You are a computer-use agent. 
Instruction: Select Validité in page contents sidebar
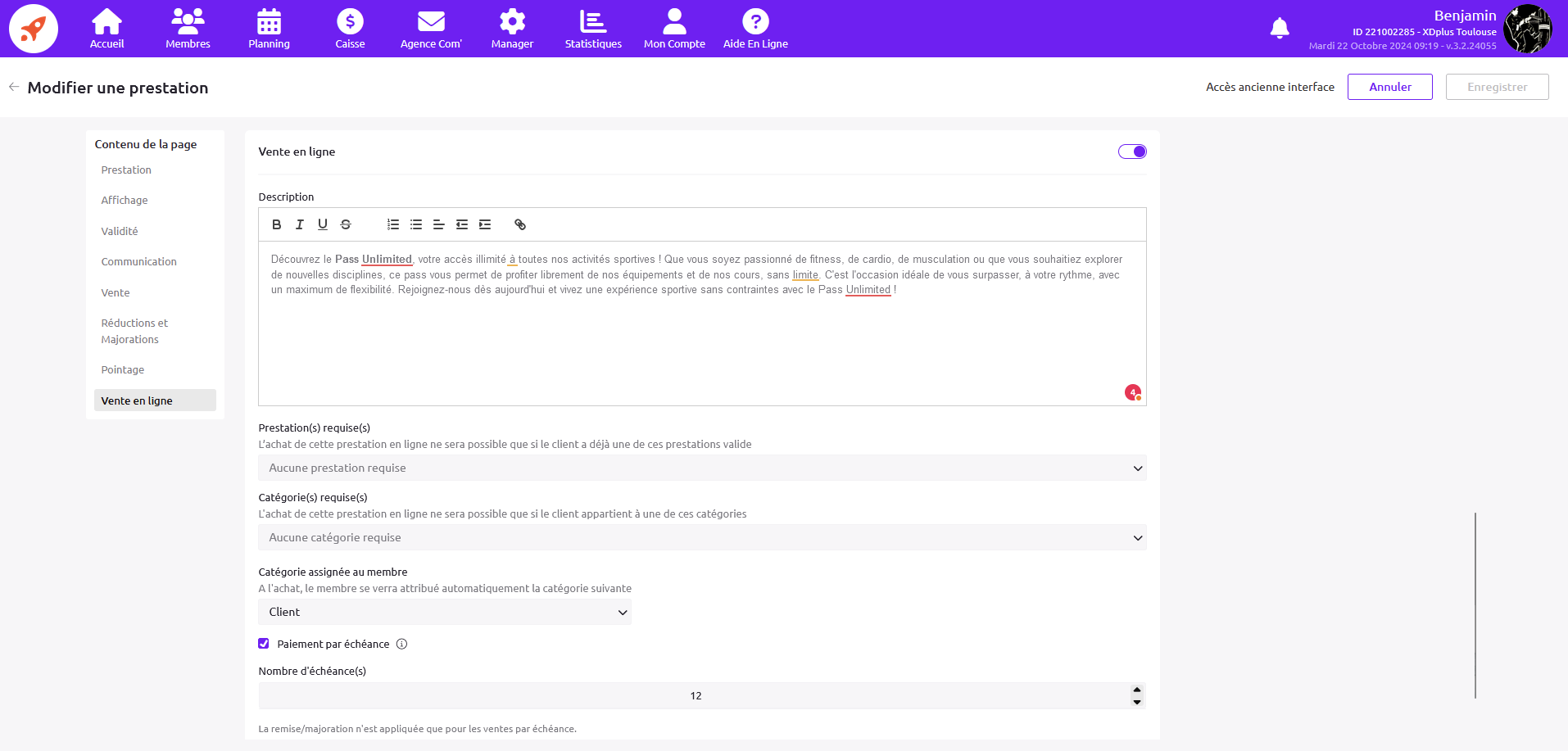click(x=120, y=231)
